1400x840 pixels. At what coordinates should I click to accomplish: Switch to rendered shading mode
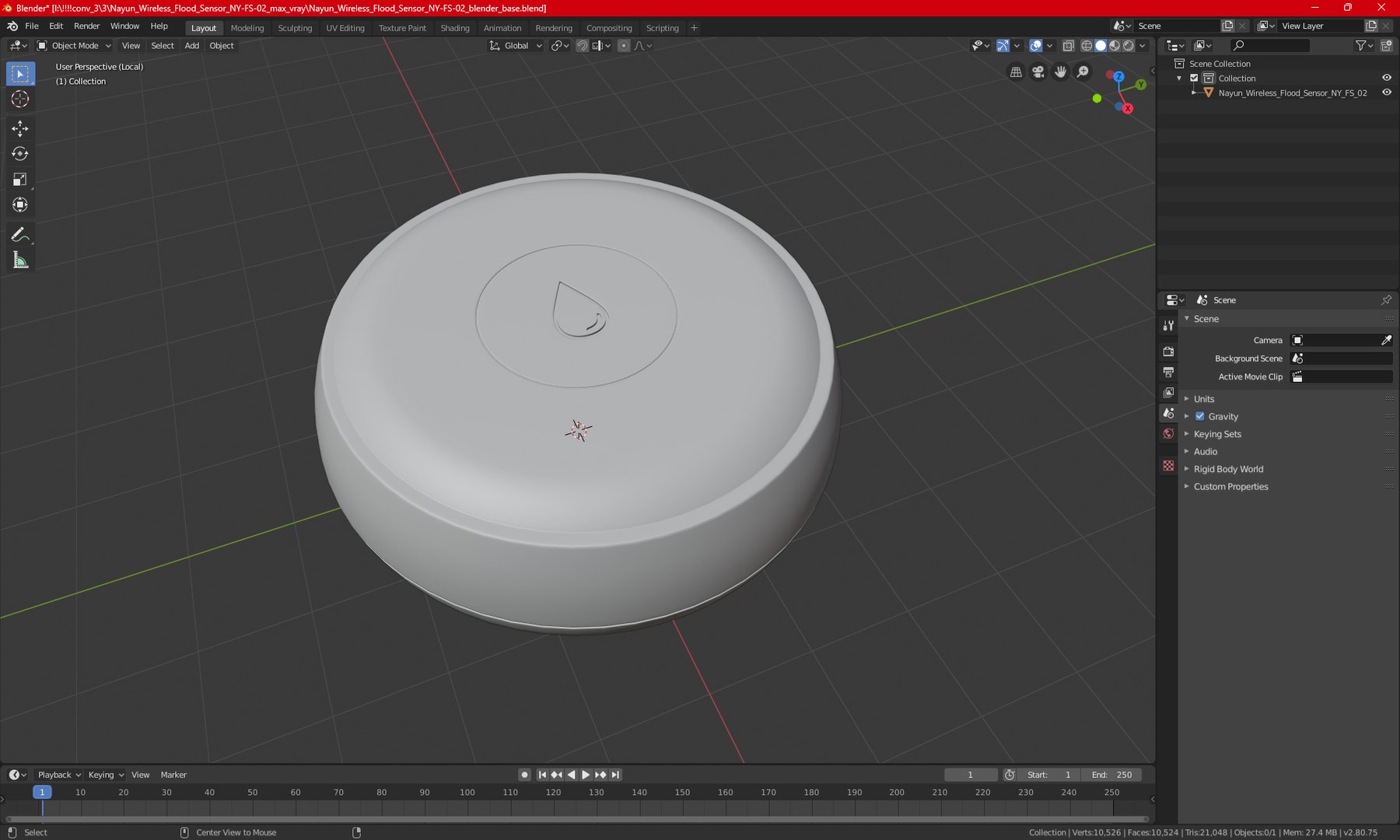coord(1129,46)
